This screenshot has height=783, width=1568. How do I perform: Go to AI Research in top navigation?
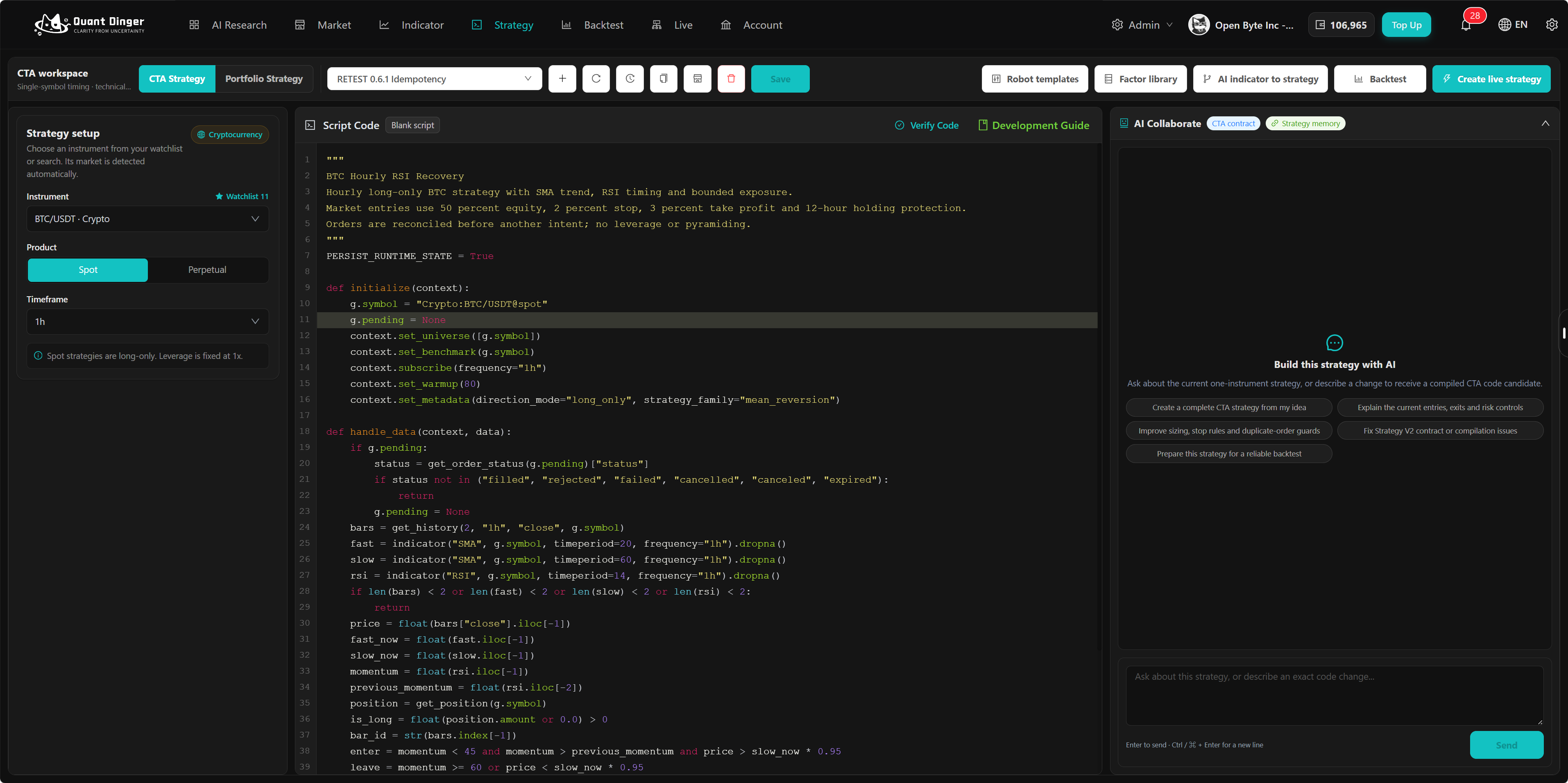point(228,25)
